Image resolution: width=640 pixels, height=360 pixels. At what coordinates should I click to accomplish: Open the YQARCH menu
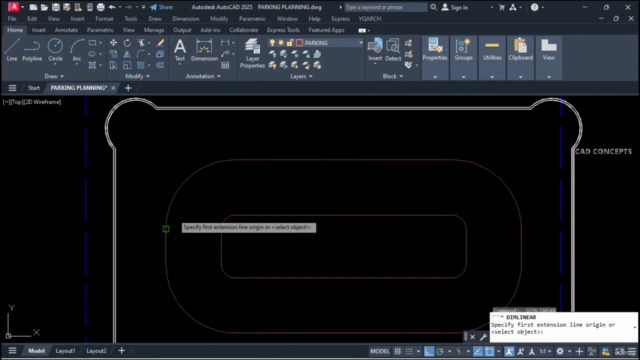370,19
